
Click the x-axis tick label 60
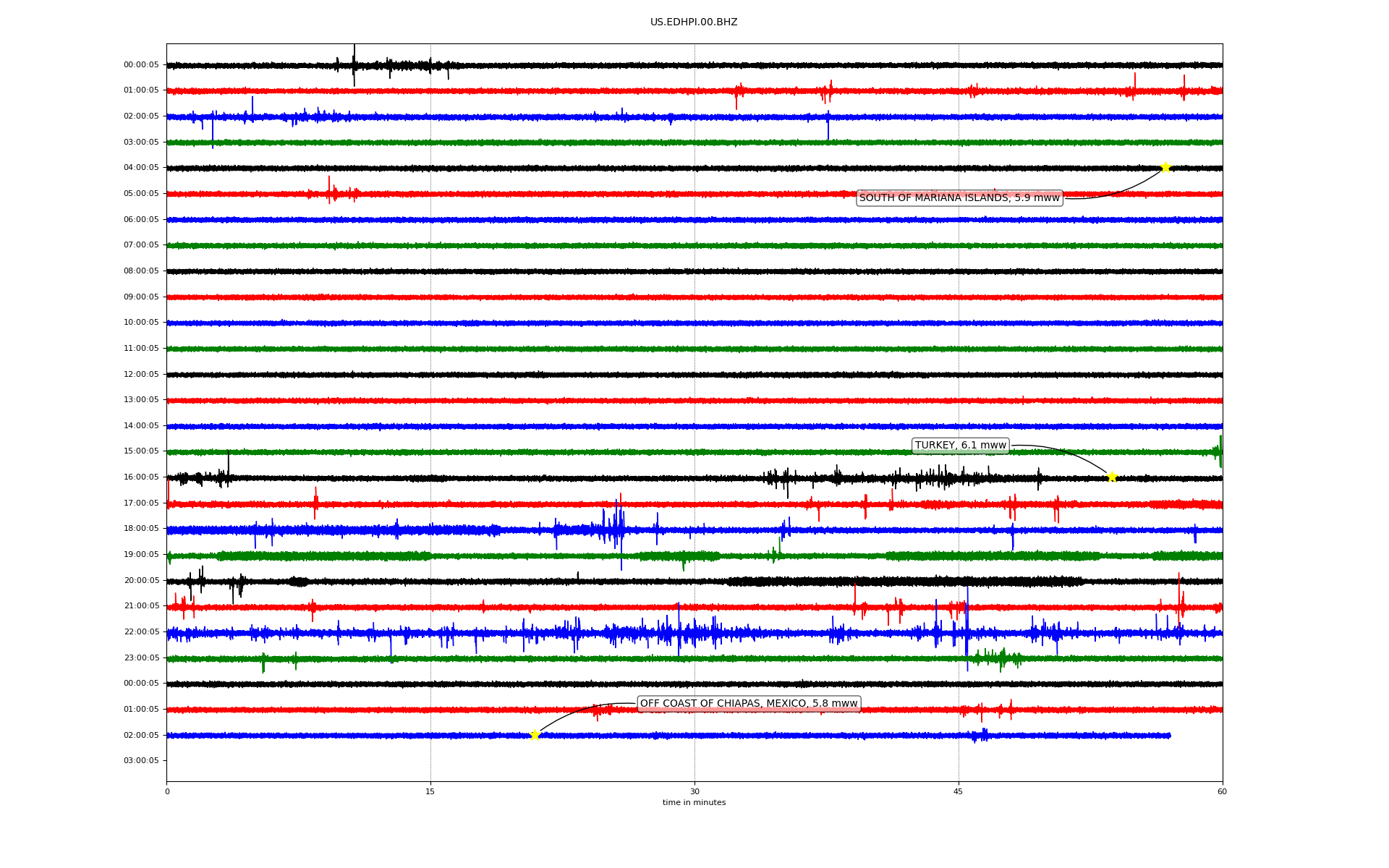(1222, 792)
